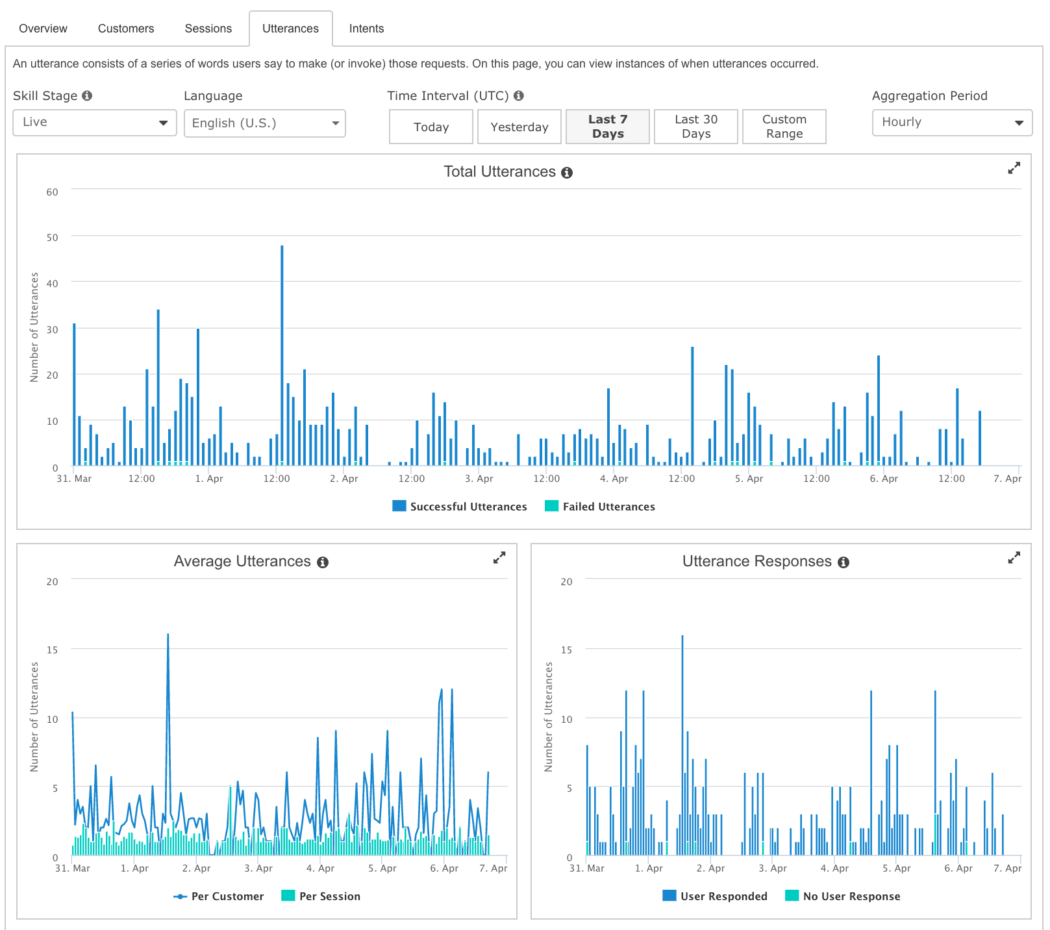Open the Total Utterances info tooltip
This screenshot has height=930, width=1050.
(x=567, y=171)
